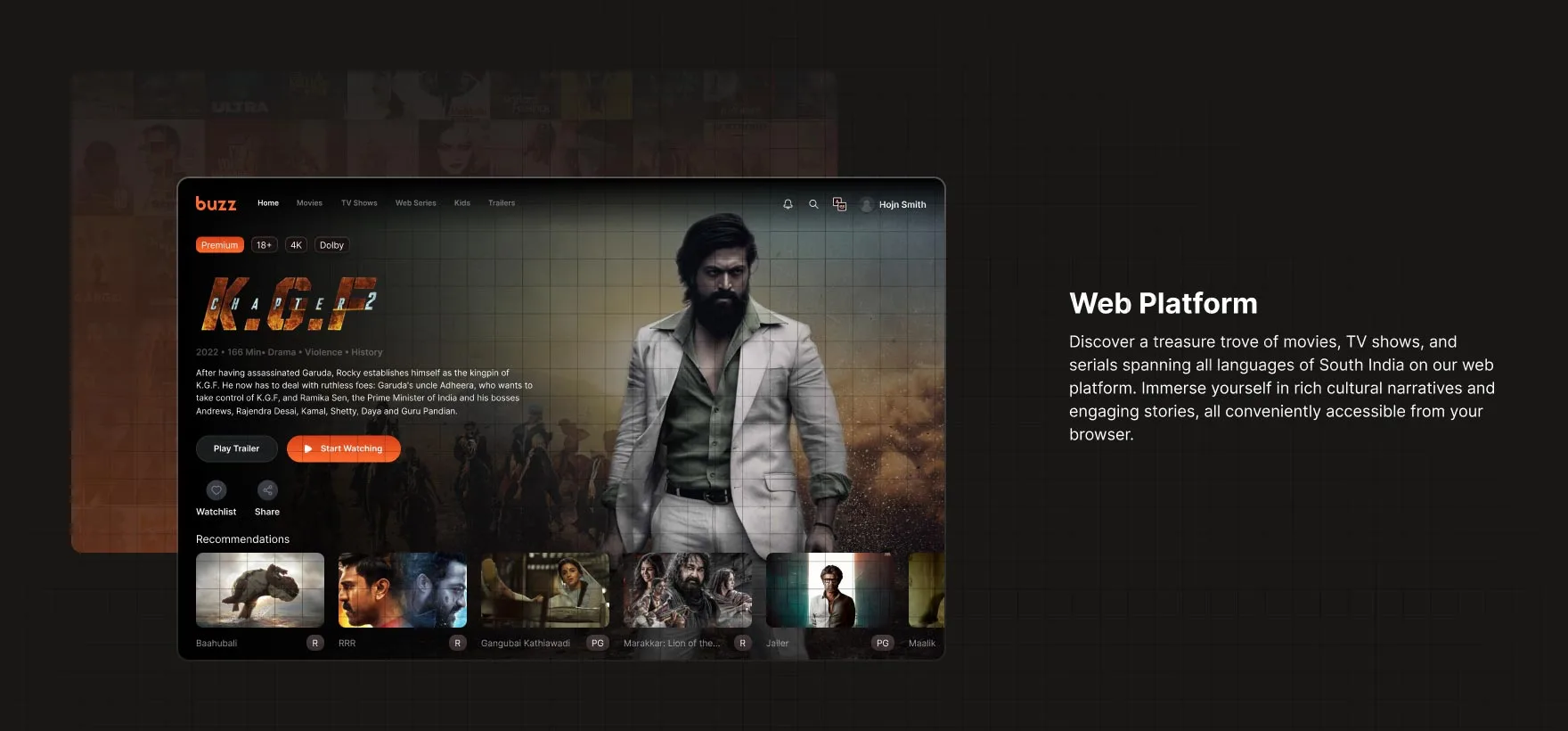Click the Premium badge
The width and height of the screenshot is (1568, 731).
(219, 245)
